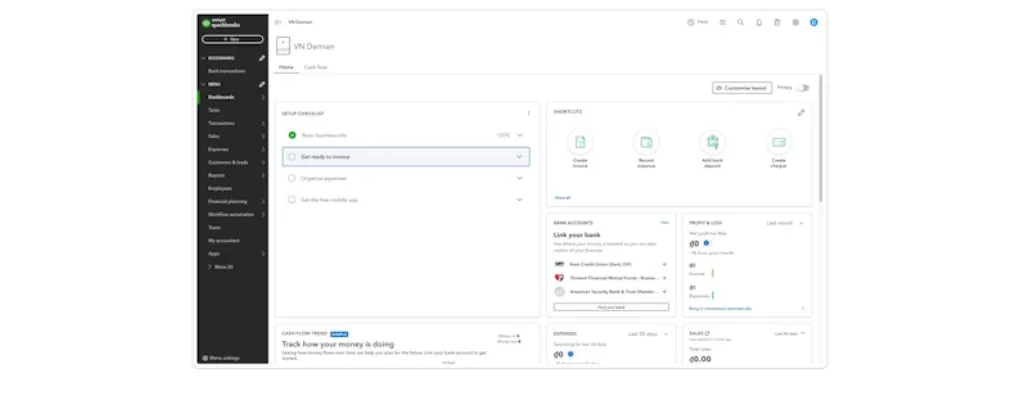Open the notifications bell
1024x400 pixels.
point(759,21)
